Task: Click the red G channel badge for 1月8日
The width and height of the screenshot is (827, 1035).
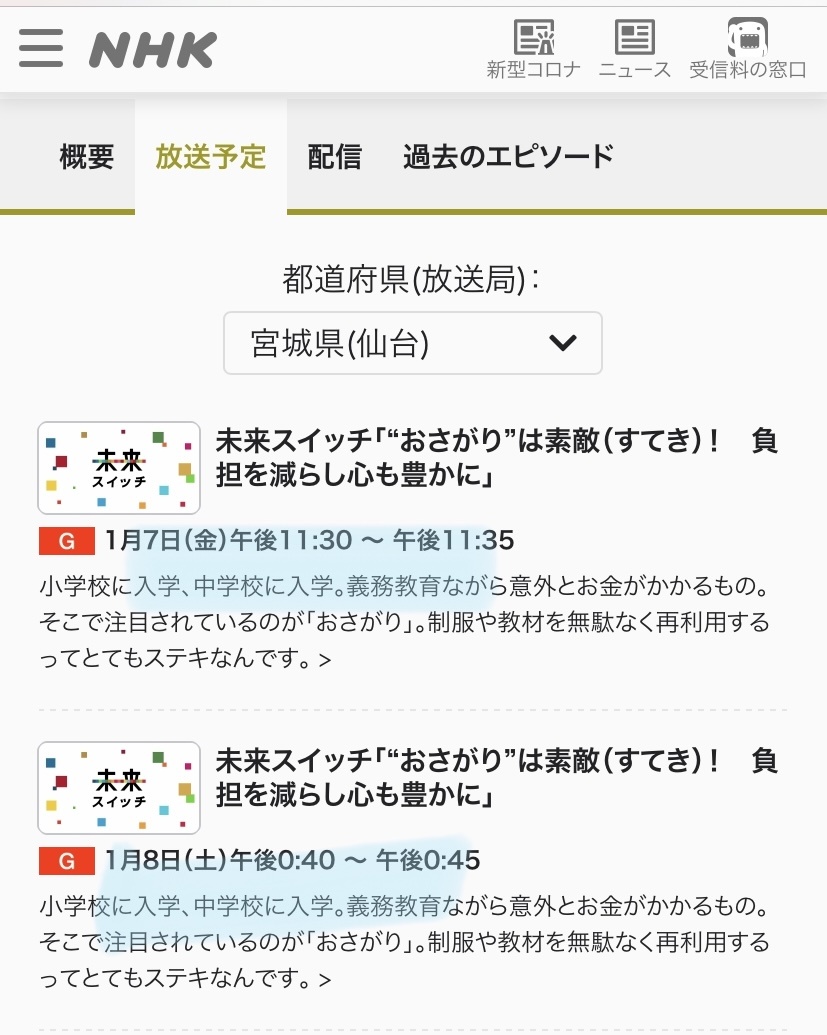Action: [67, 861]
